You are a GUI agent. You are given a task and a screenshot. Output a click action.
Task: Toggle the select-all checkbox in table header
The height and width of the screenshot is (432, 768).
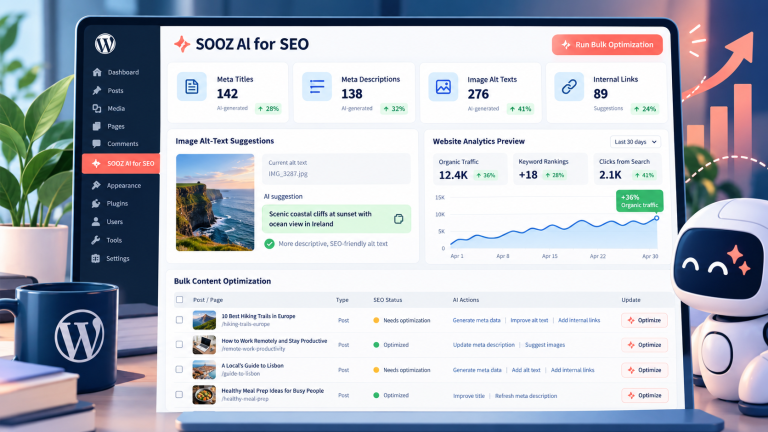point(180,299)
